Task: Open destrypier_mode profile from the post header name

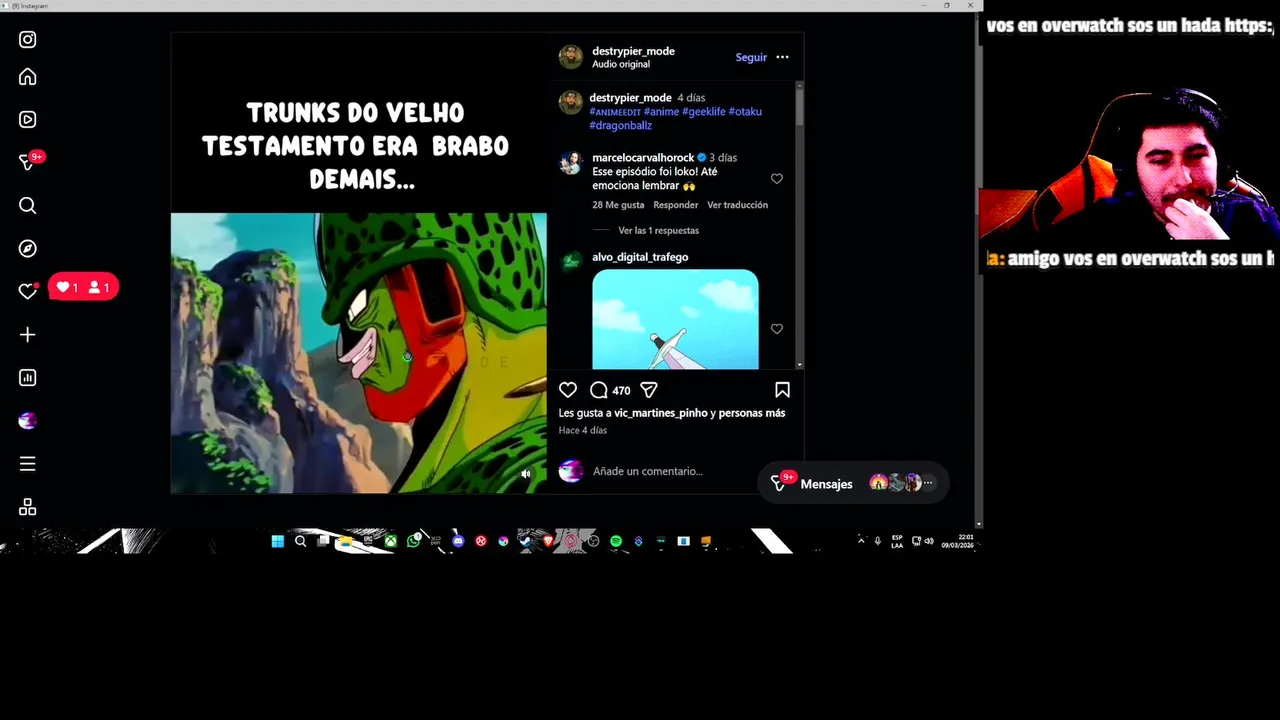Action: click(633, 51)
